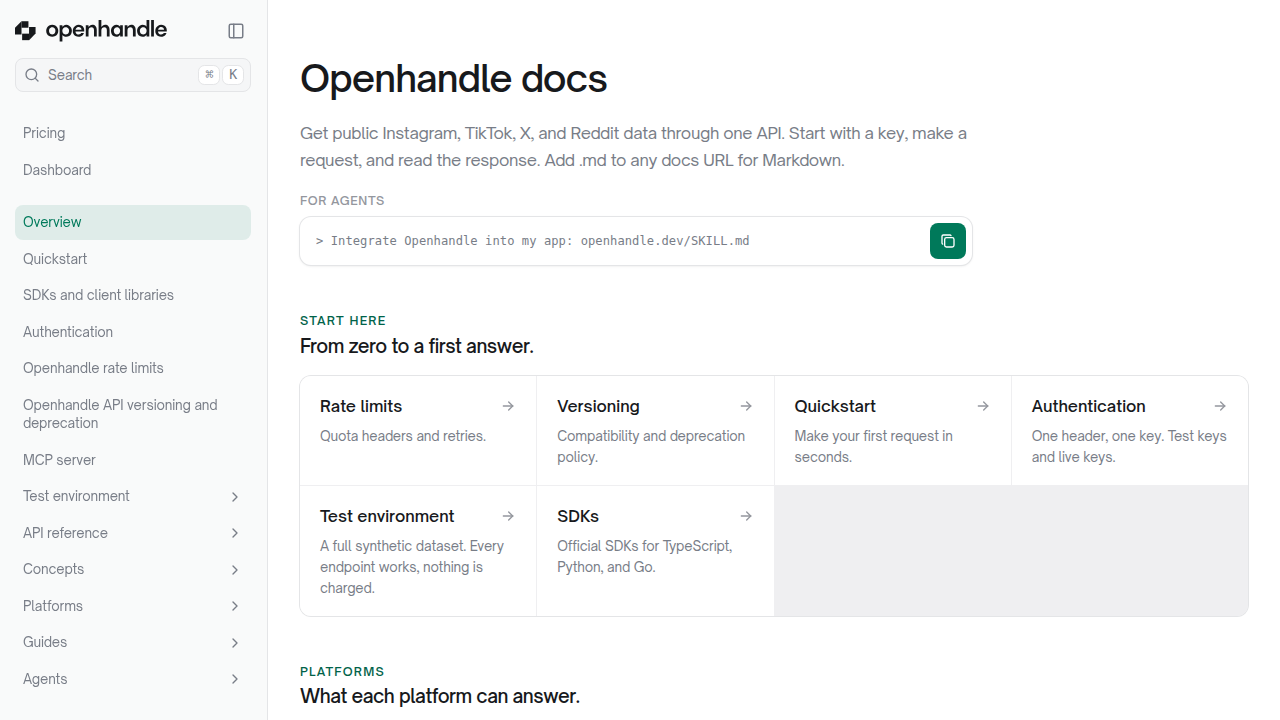Click the arrow on the Versioning card
The image size is (1280, 720).
pyautogui.click(x=746, y=406)
